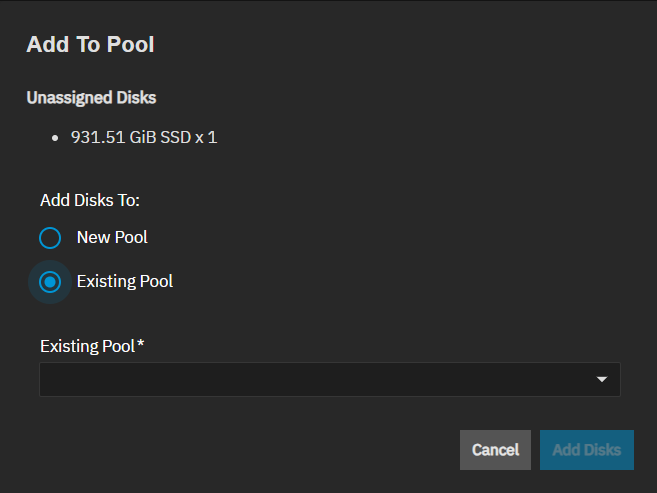This screenshot has width=657, height=493.
Task: Choose the Existing Pool radio button
Action: [50, 282]
